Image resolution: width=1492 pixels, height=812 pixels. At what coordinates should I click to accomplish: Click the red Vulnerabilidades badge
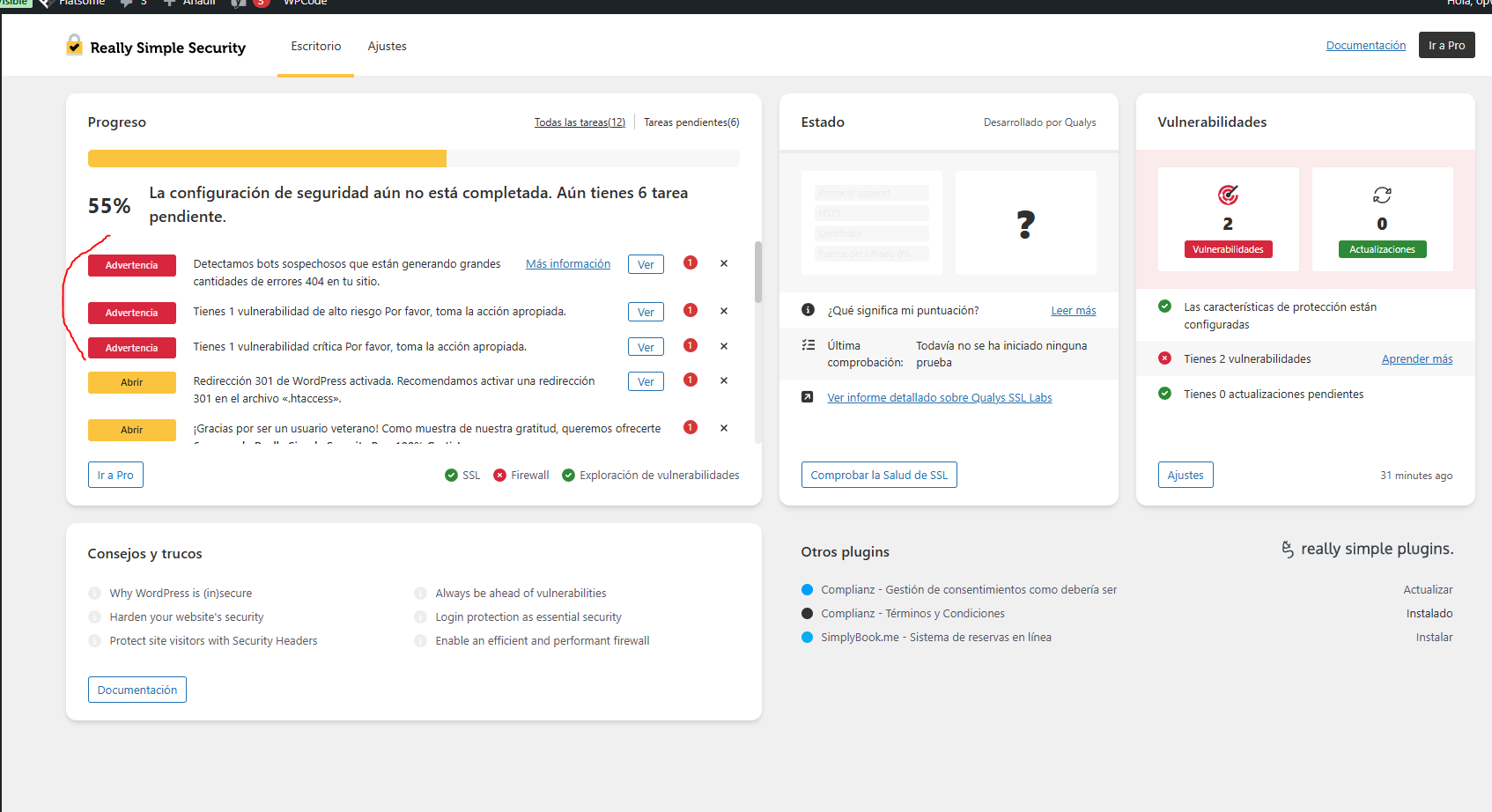click(x=1228, y=249)
